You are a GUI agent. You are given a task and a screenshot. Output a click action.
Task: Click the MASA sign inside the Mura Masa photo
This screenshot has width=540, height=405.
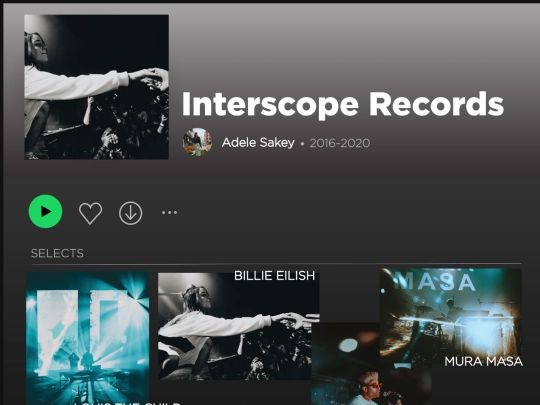(x=435, y=281)
